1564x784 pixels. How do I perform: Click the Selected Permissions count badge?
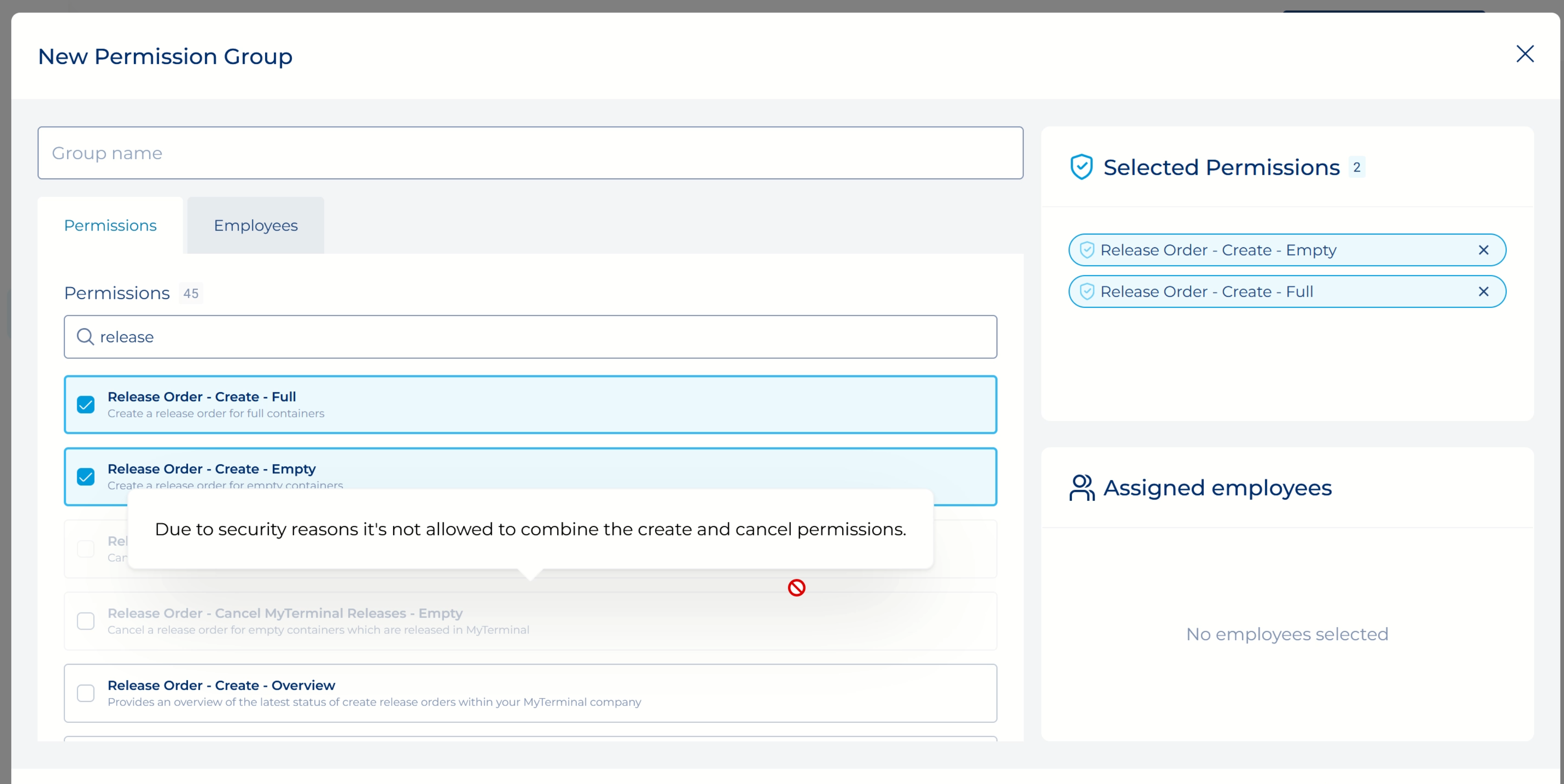1357,167
